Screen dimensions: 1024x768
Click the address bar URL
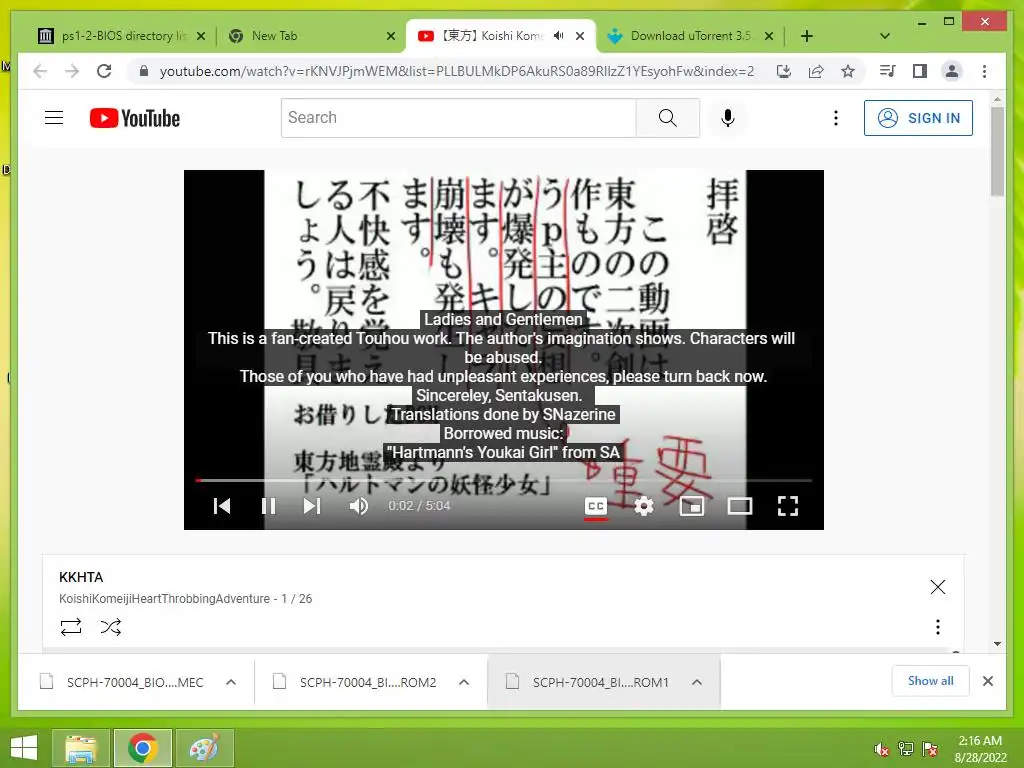point(457,71)
